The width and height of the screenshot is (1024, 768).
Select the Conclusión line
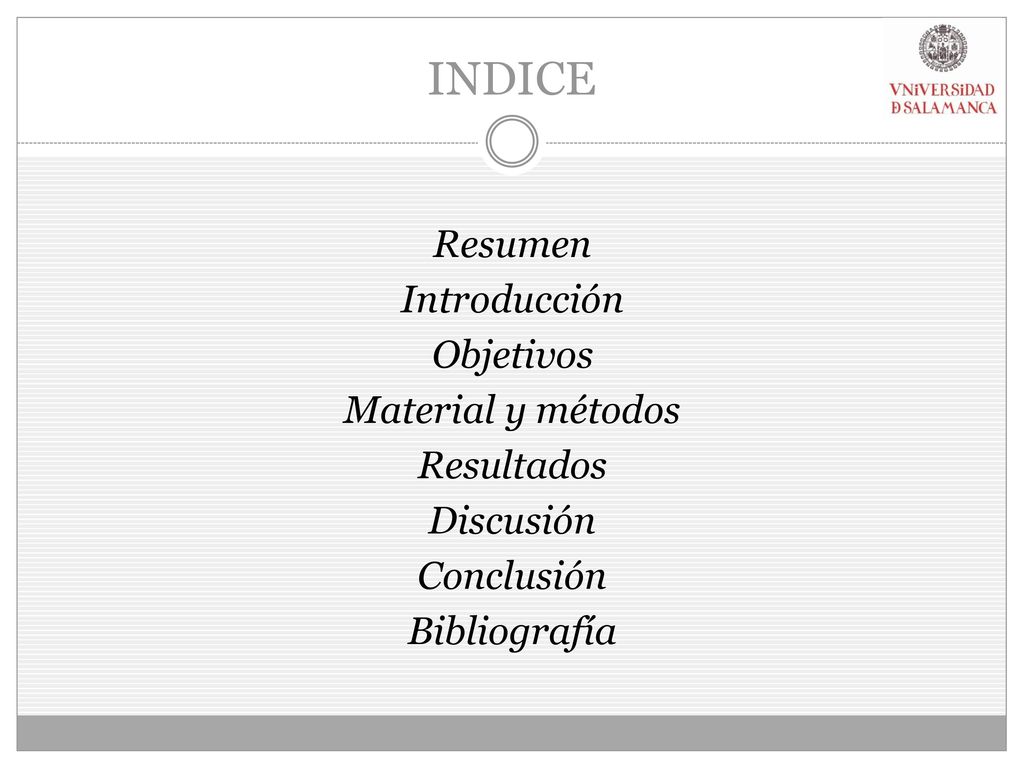click(x=512, y=576)
